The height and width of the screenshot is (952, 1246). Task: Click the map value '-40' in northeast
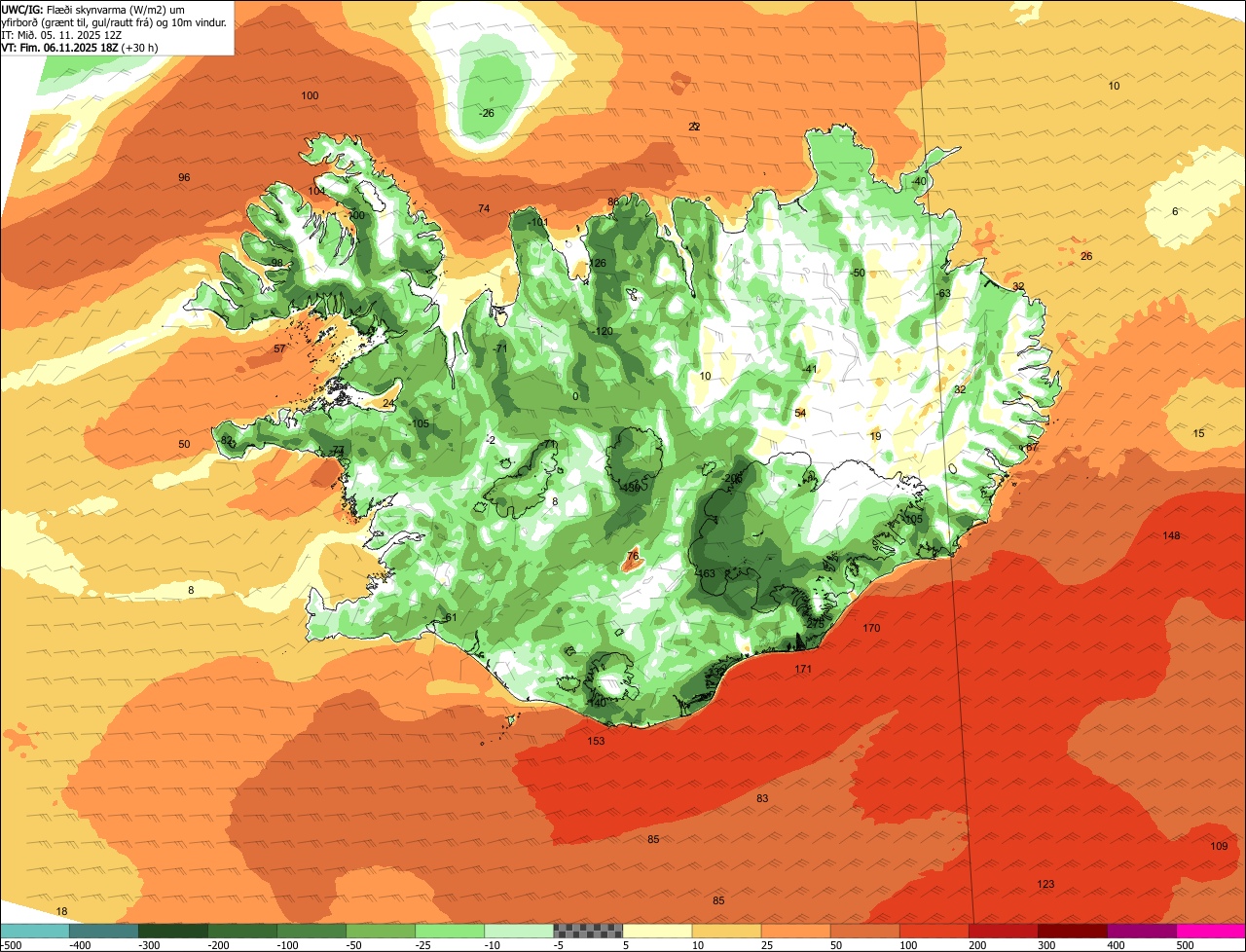click(918, 181)
